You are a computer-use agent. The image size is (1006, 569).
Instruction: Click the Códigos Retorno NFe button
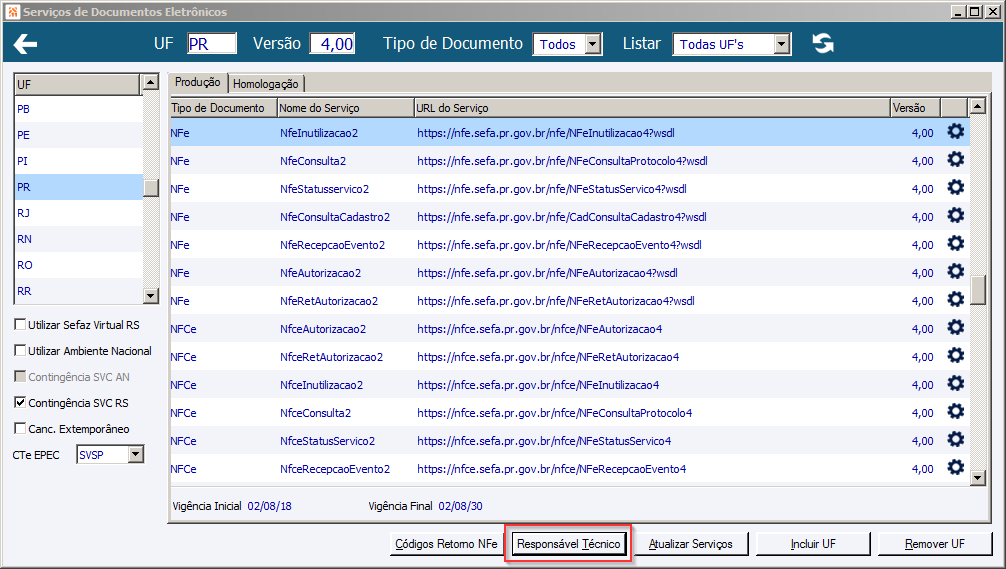tap(446, 544)
